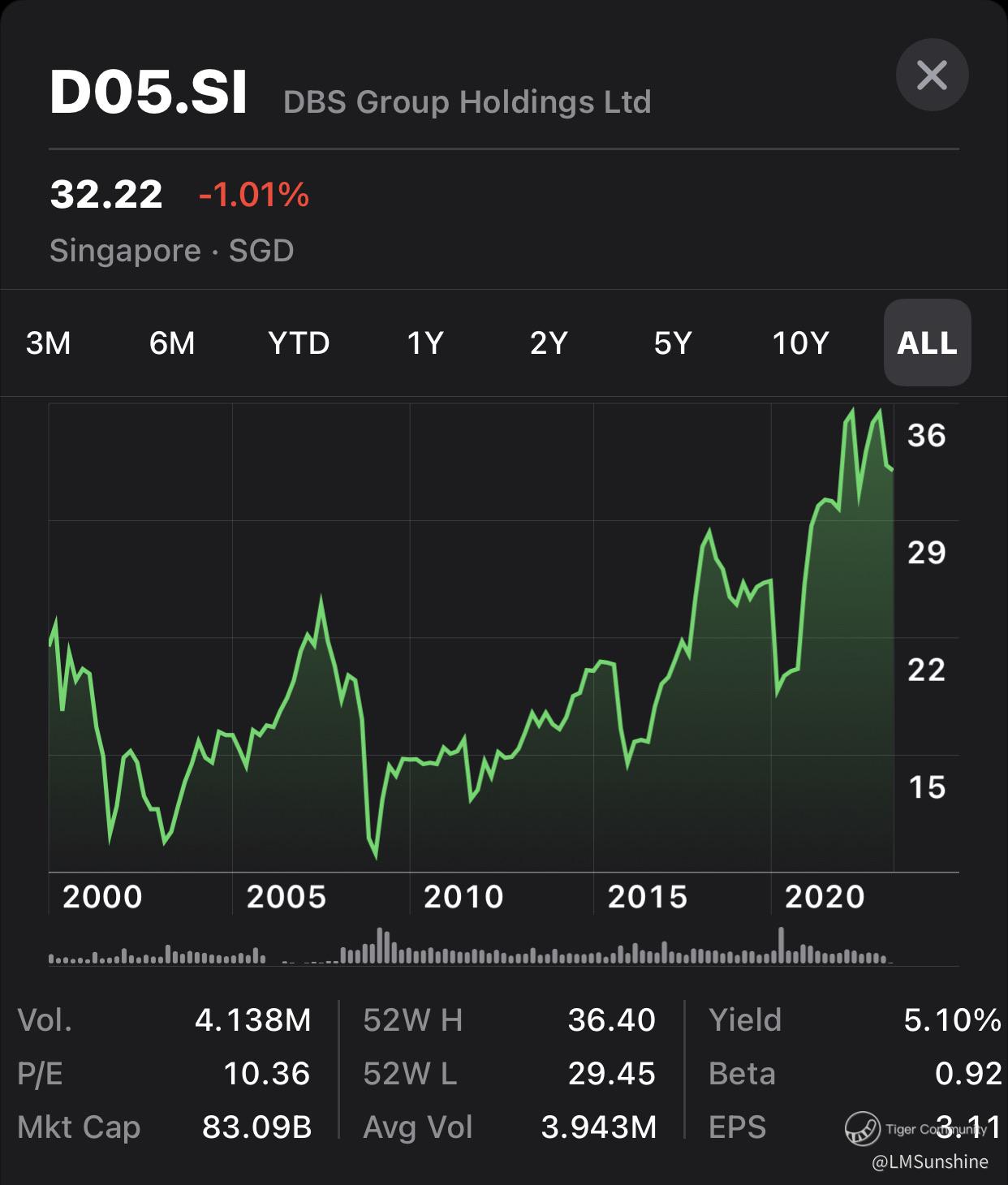The image size is (1008, 1185).
Task: Tap the 2010 year axis label
Action: [x=463, y=897]
